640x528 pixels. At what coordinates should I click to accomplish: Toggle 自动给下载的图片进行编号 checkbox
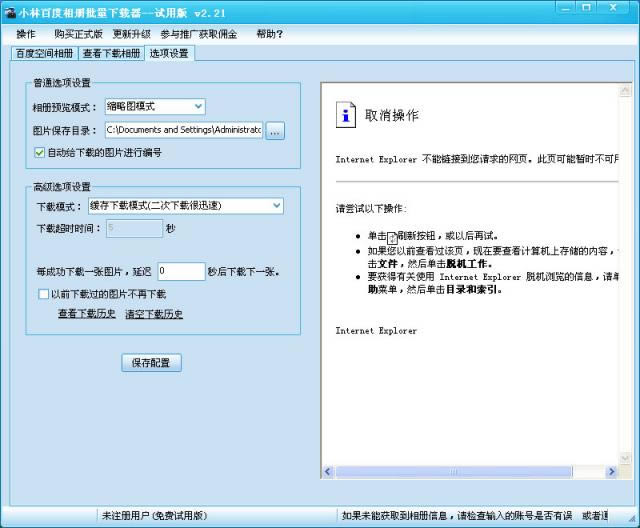pyautogui.click(x=40, y=153)
